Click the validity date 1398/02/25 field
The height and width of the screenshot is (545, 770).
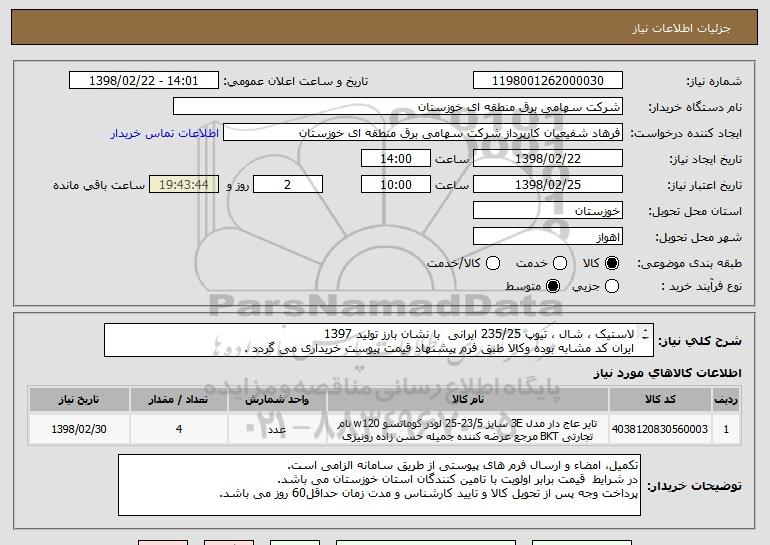click(x=548, y=185)
